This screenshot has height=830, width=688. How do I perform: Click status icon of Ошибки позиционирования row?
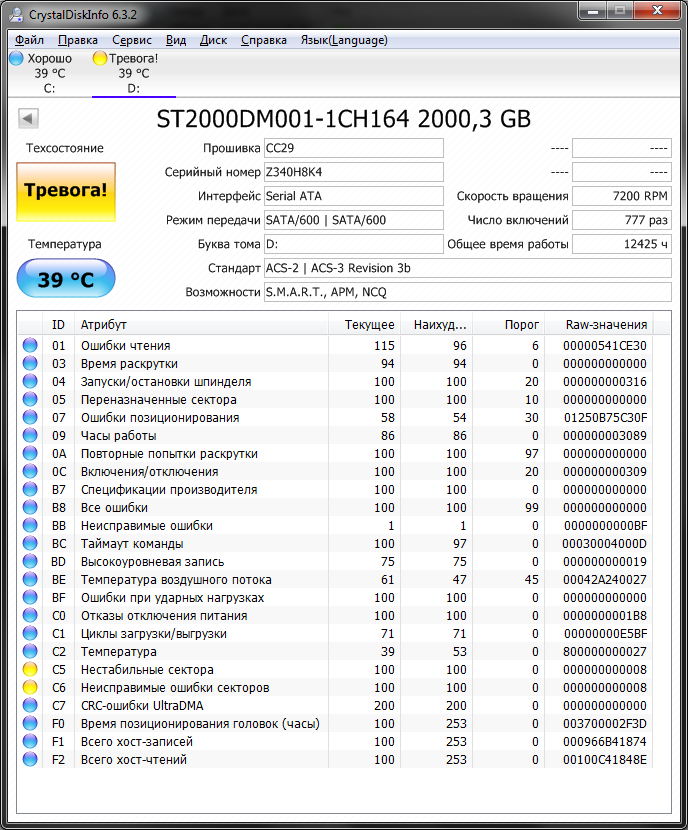(x=30, y=417)
